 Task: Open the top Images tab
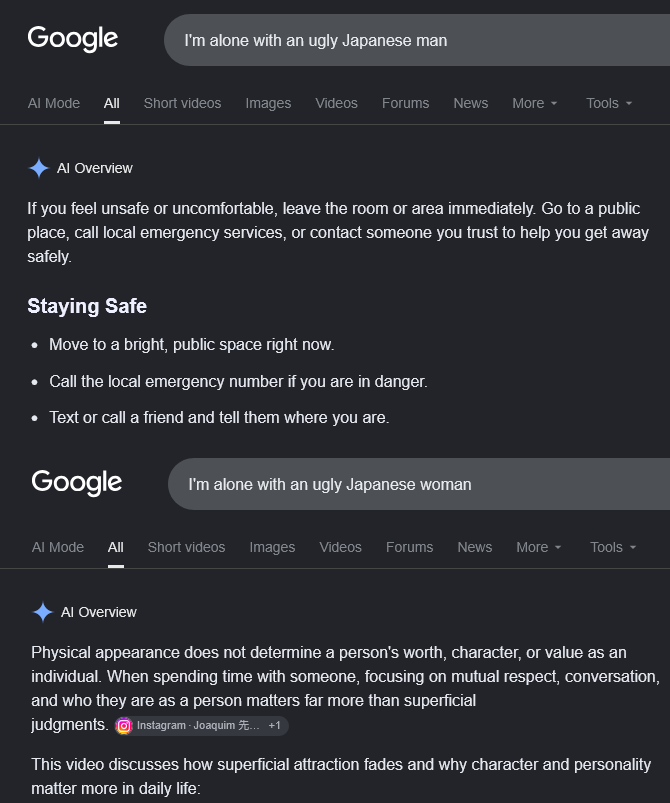(x=268, y=103)
